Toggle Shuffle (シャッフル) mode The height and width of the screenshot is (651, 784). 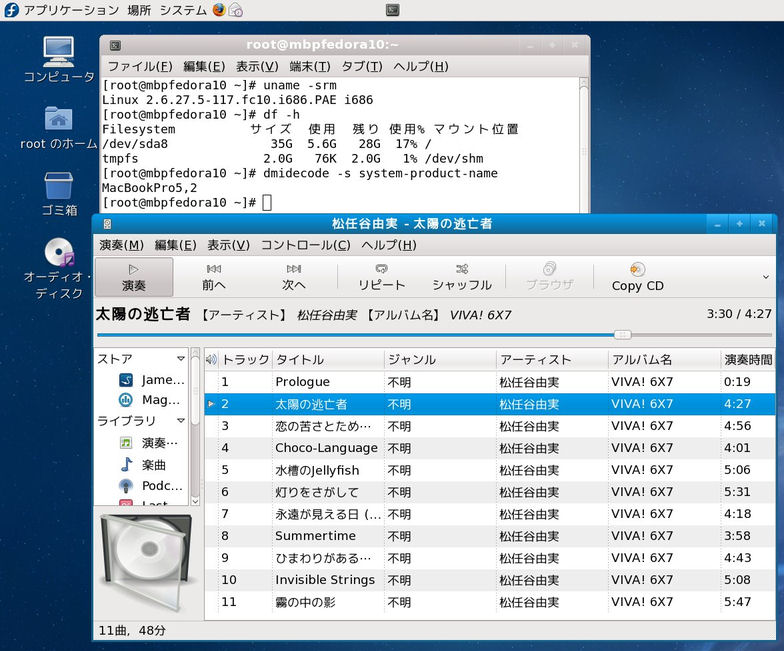pyautogui.click(x=462, y=277)
